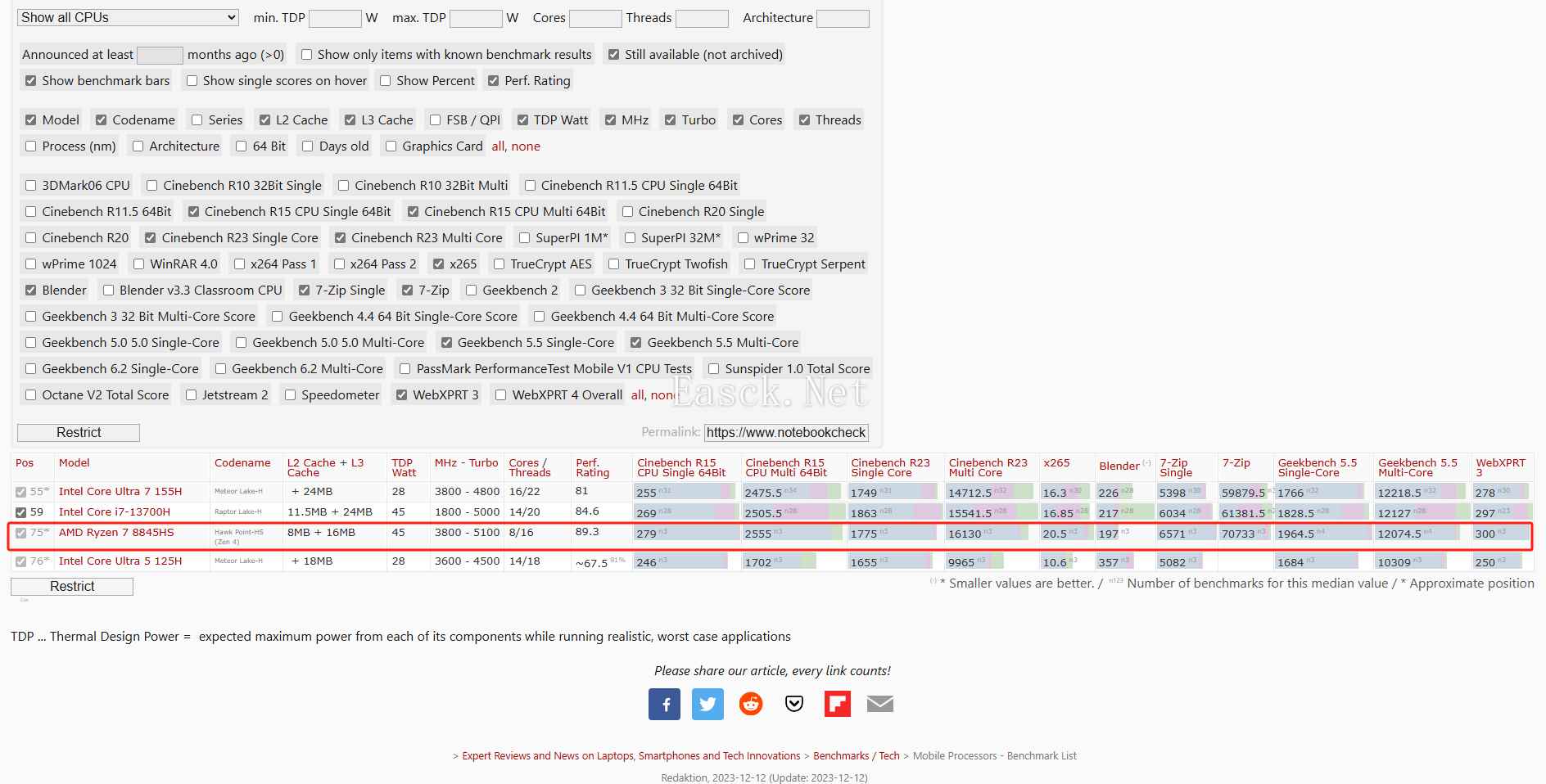
Task: Enable 'Show single scores on hover'
Action: coord(192,81)
